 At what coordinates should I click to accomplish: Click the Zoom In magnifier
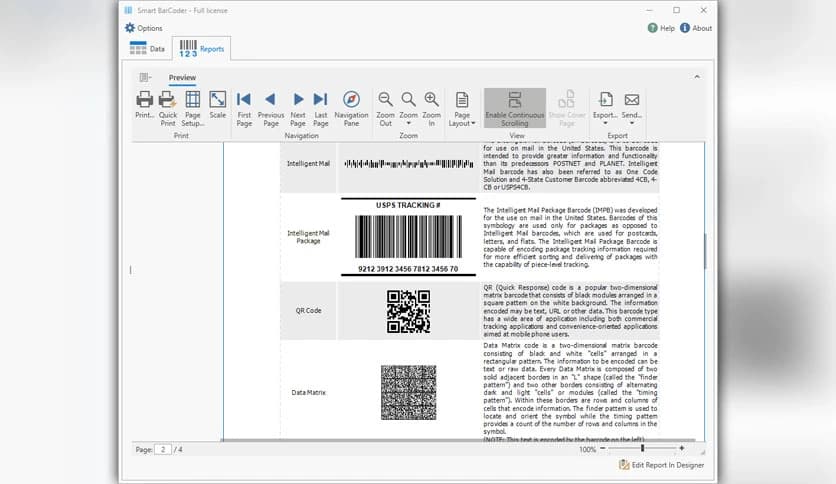point(431,100)
